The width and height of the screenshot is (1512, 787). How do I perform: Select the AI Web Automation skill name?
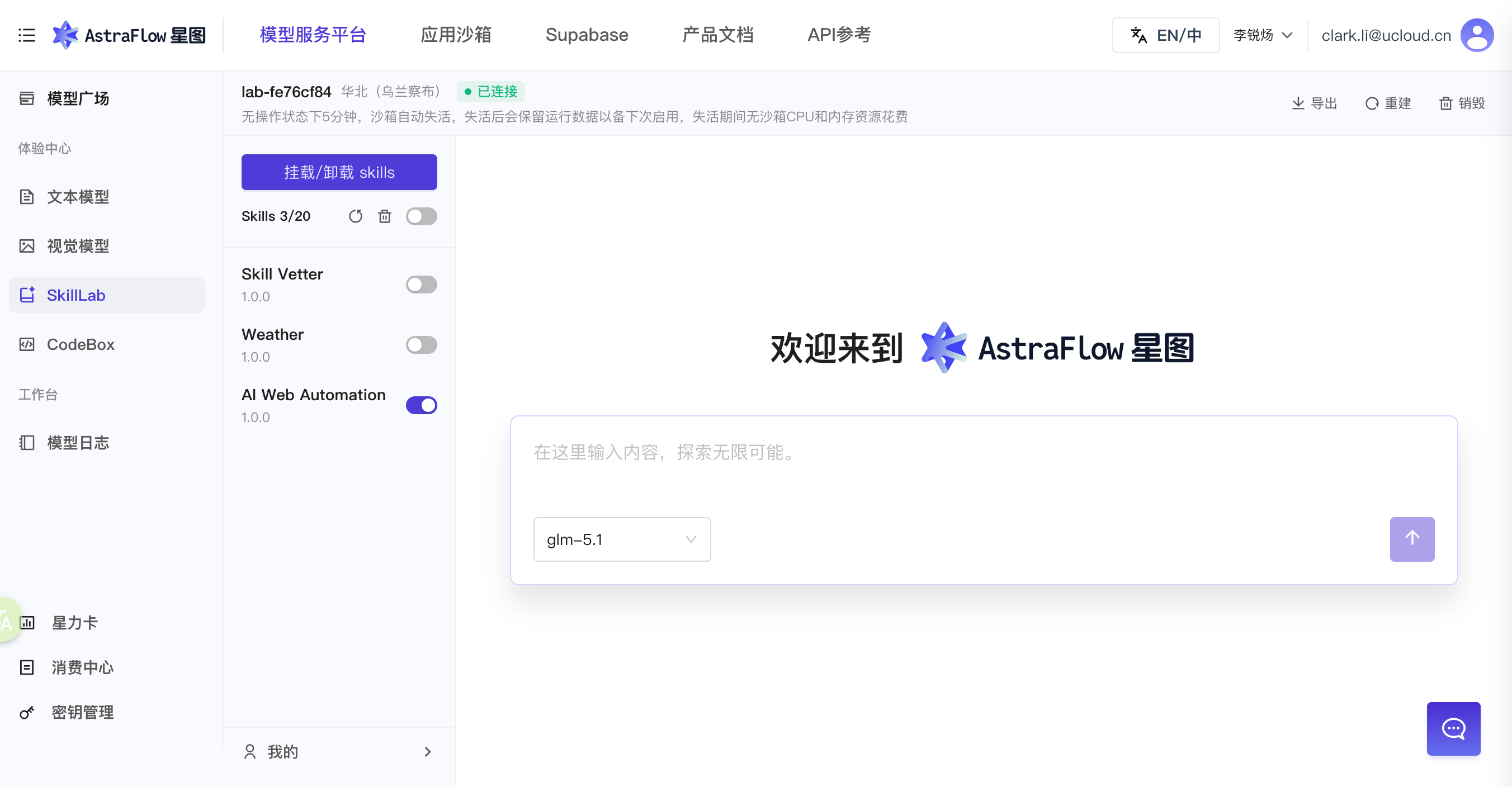click(x=314, y=395)
